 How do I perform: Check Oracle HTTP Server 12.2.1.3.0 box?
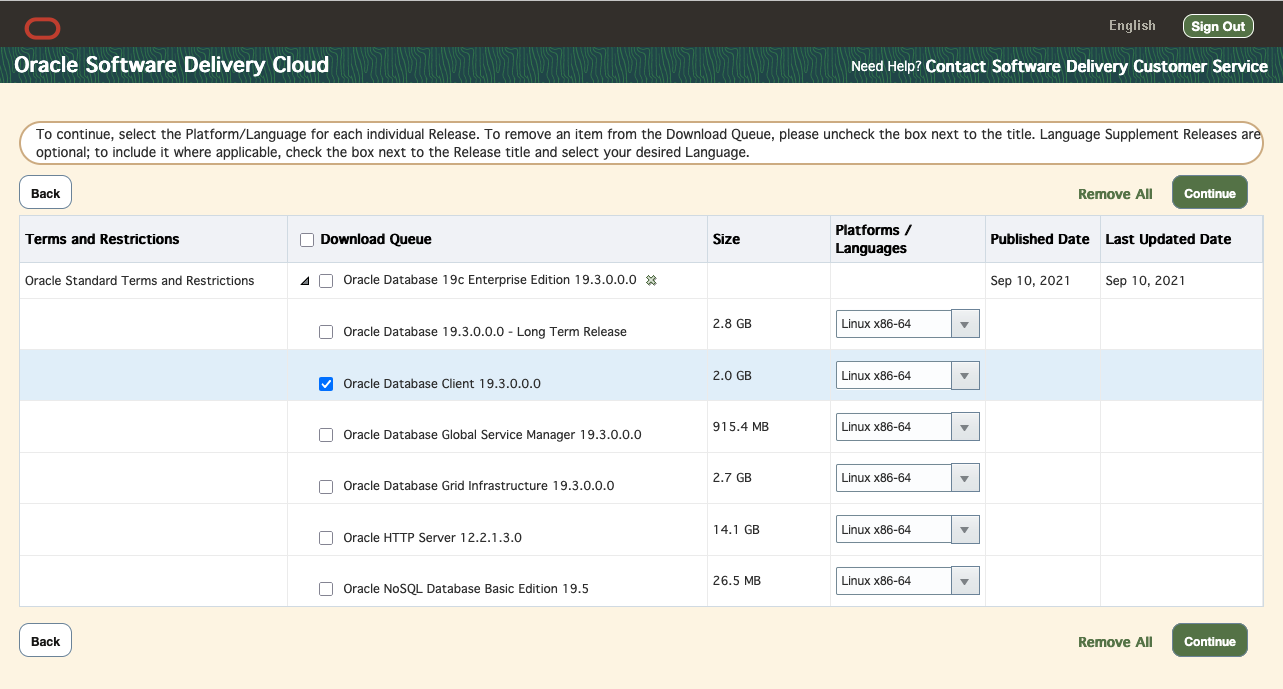click(326, 538)
